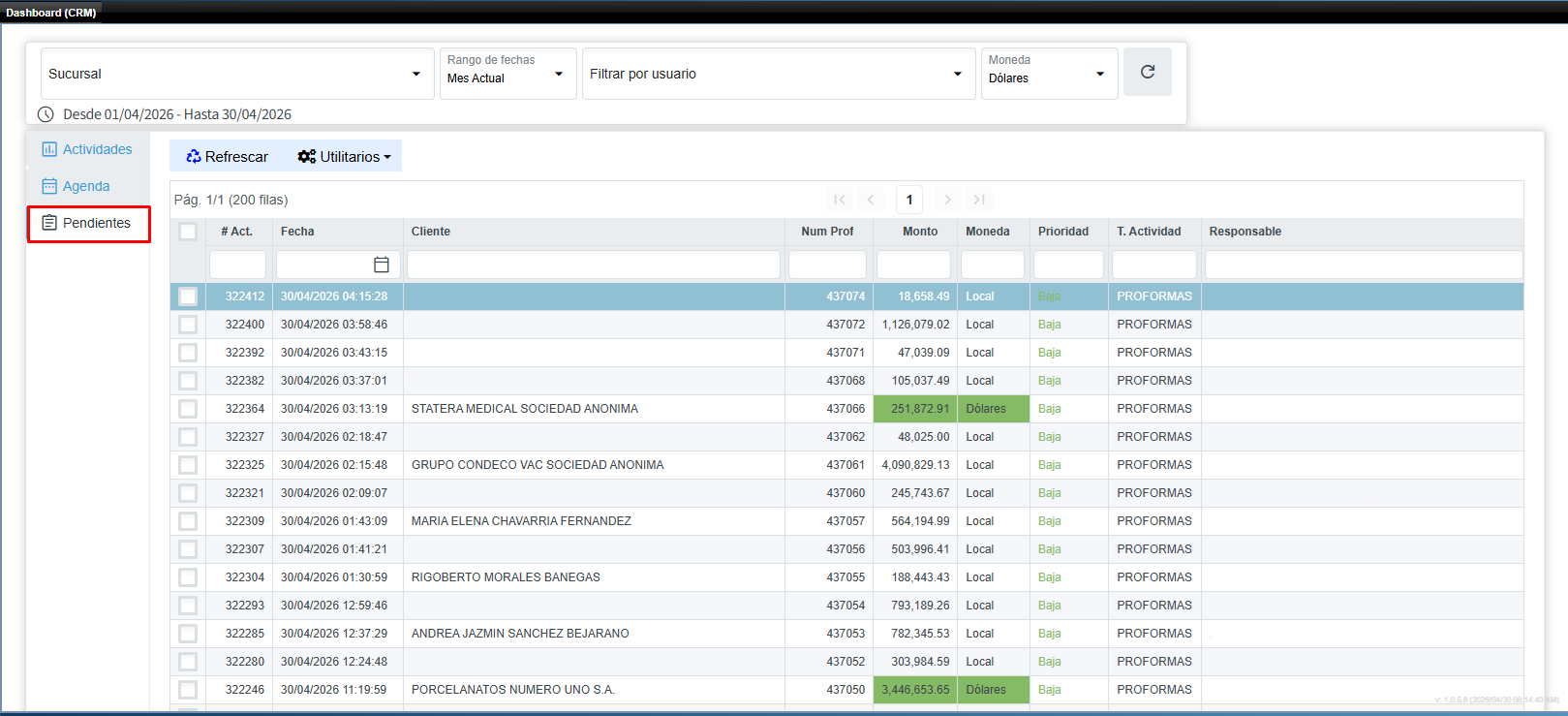Click green amount 3,446,653.65 cell
1568x716 pixels.
915,690
